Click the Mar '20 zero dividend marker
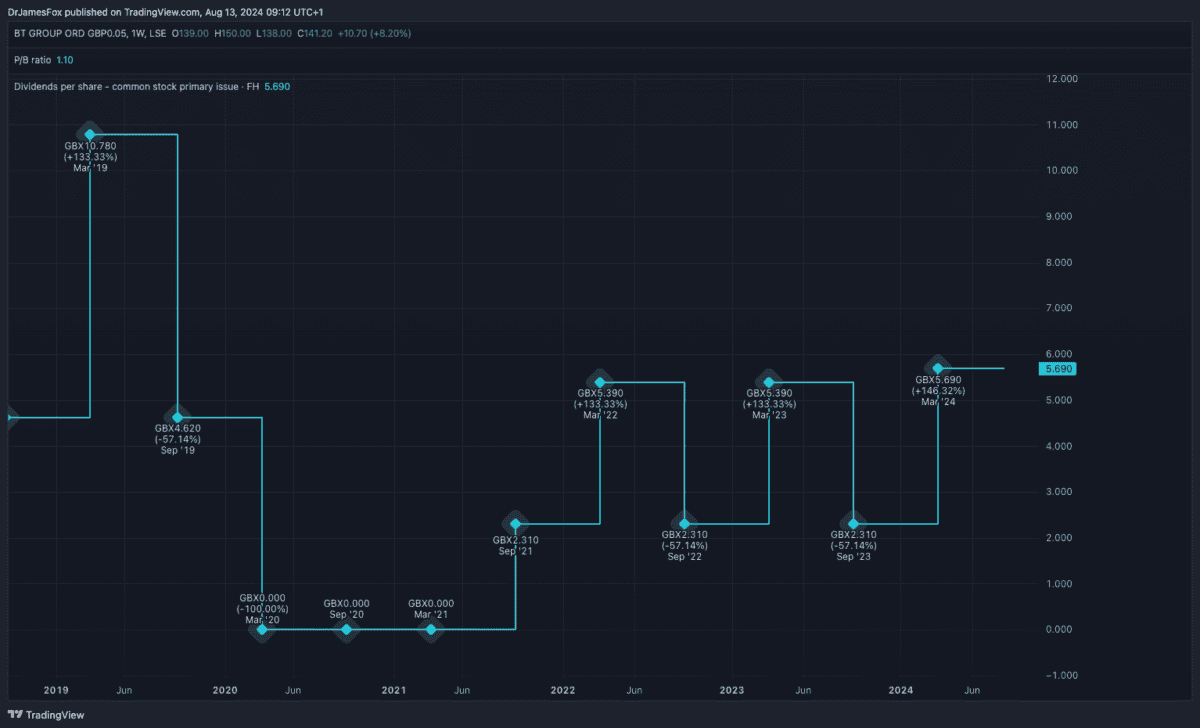The image size is (1200, 728). (x=262, y=629)
